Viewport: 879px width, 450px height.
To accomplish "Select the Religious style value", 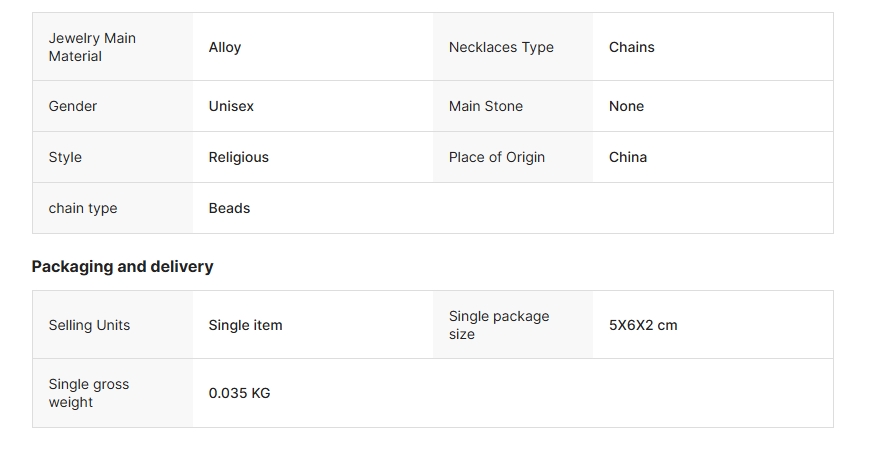I will tap(238, 157).
